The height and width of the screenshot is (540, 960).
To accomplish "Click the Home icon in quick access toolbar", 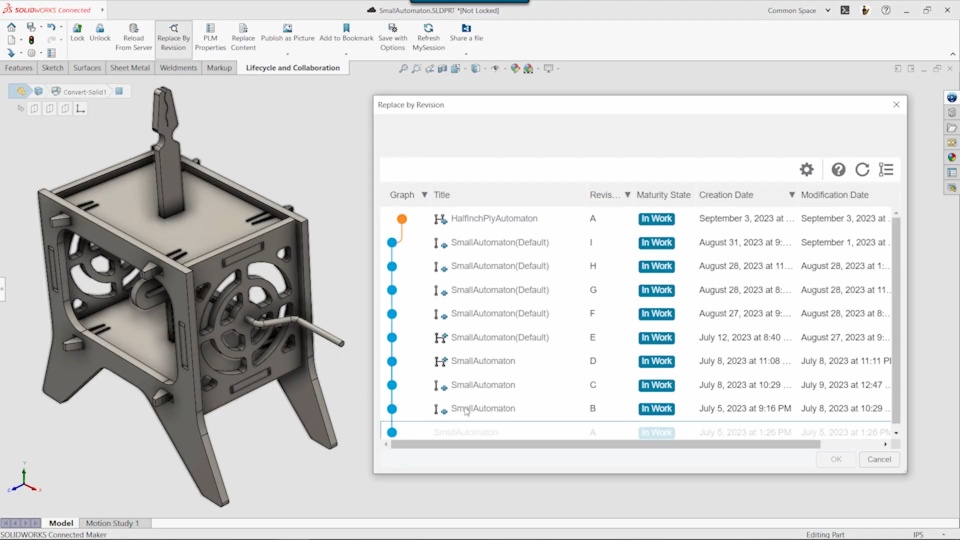I will coord(11,28).
